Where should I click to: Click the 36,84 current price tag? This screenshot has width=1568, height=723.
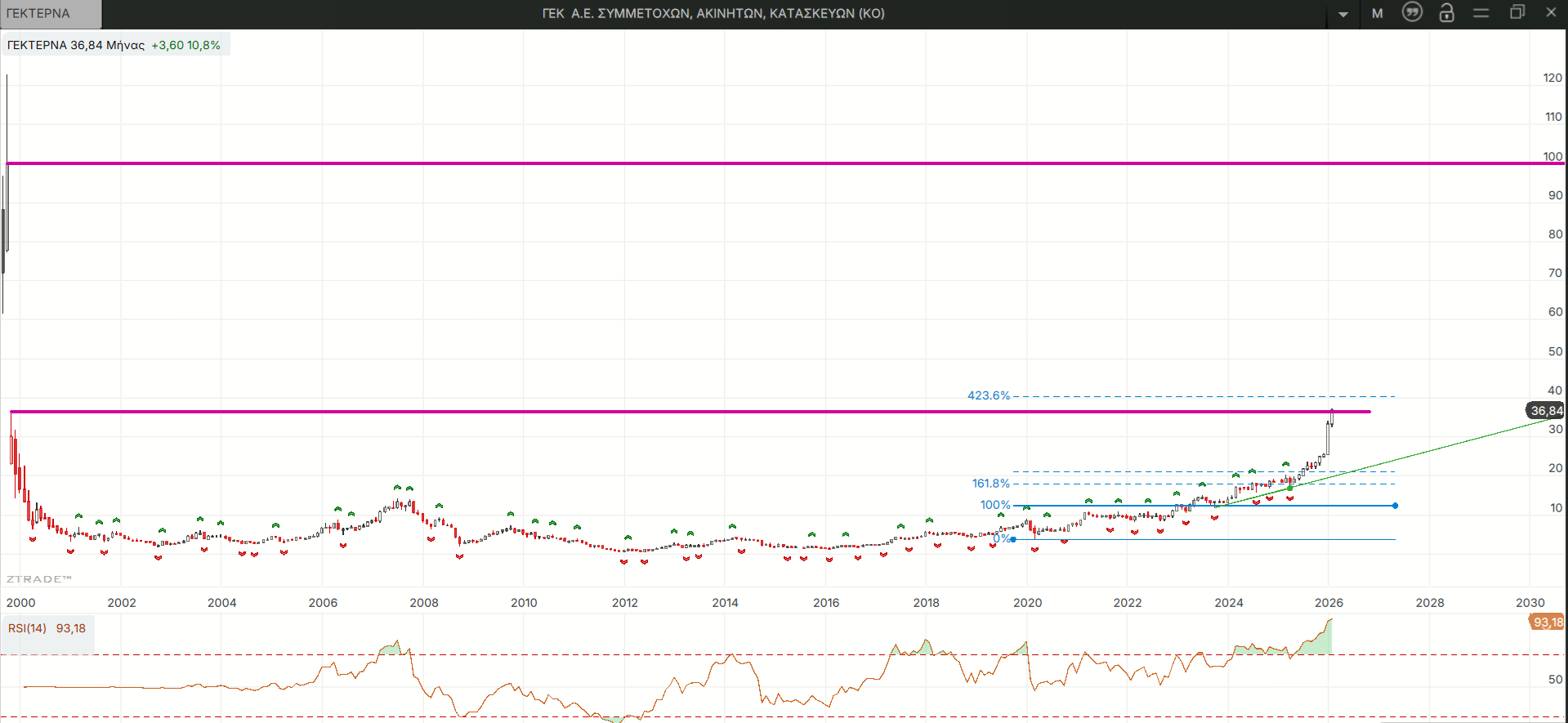pos(1545,411)
